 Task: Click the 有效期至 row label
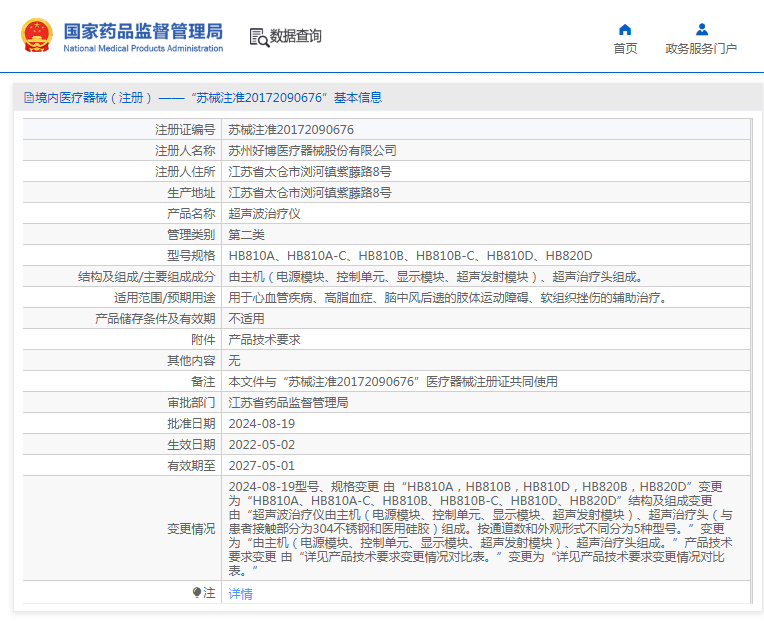pos(191,465)
